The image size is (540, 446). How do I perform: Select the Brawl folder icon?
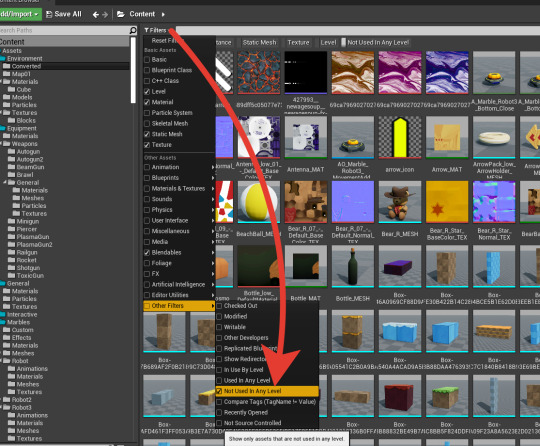point(12,174)
